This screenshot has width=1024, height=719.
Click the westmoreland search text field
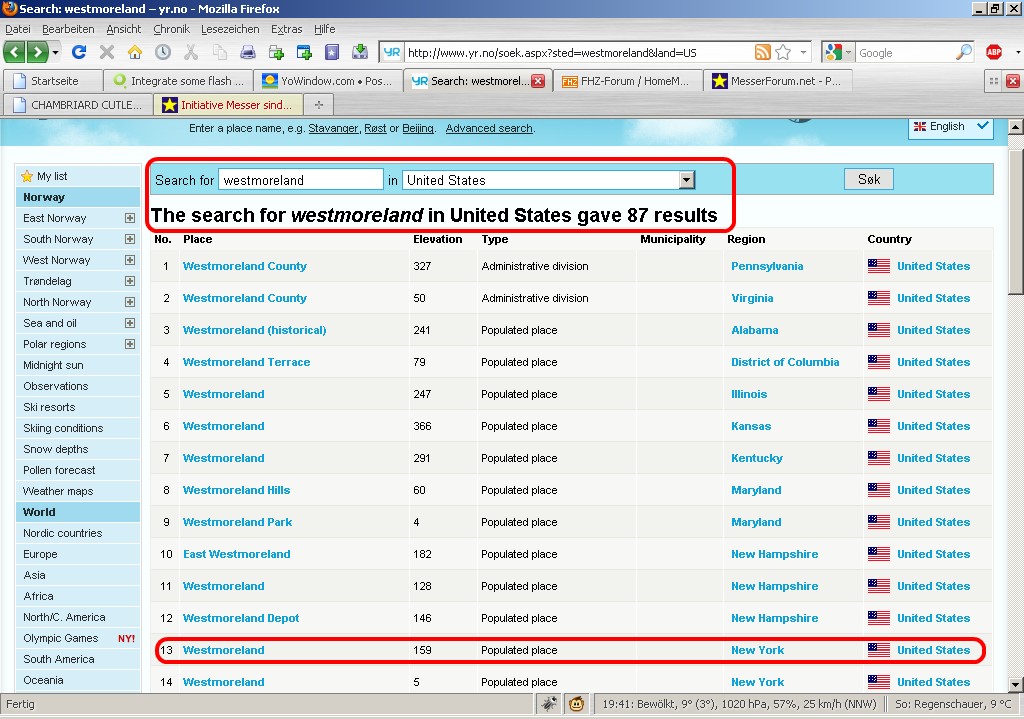300,180
